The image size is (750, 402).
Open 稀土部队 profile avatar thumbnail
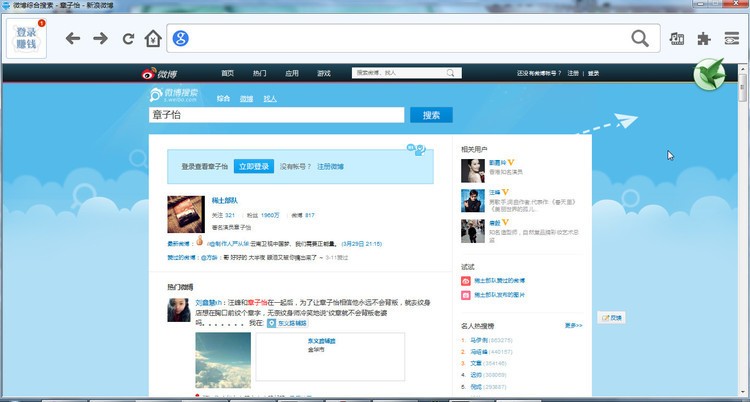point(186,214)
